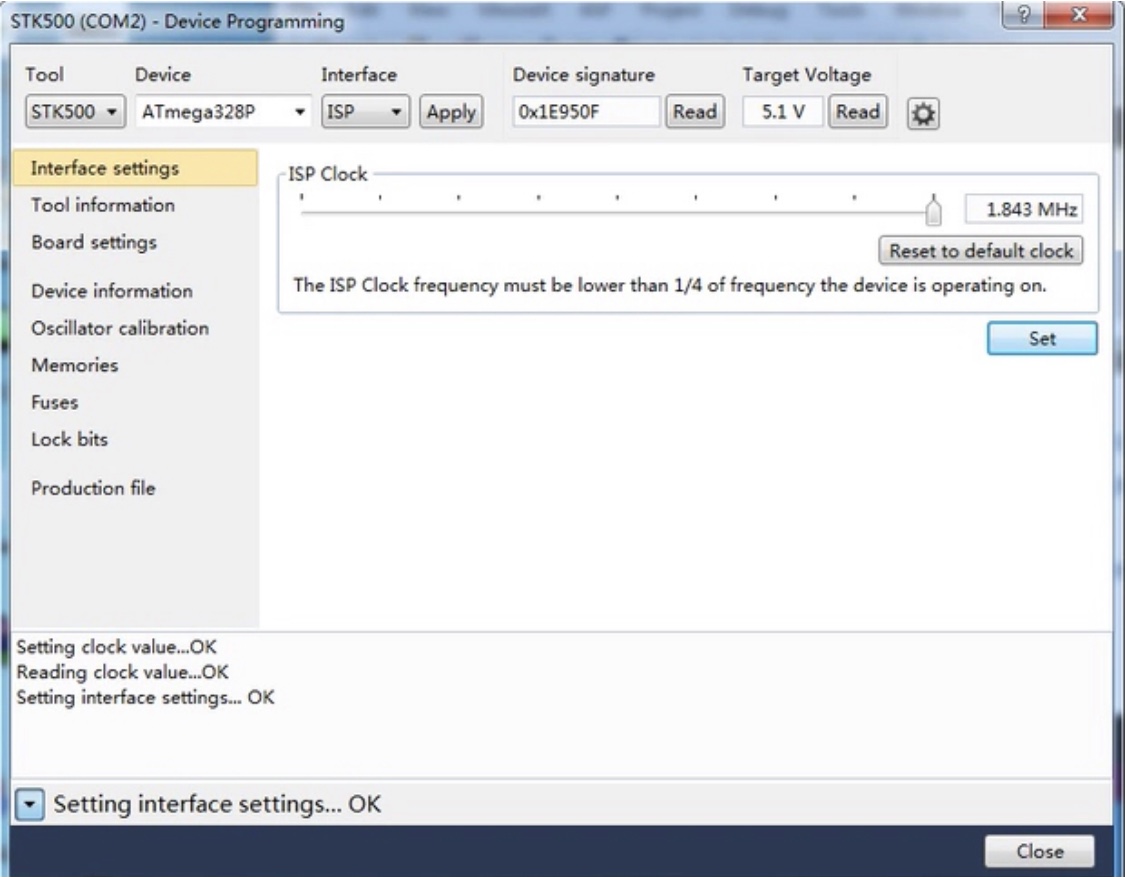
Task: Click the ISP Clock slider handle
Action: pos(933,210)
